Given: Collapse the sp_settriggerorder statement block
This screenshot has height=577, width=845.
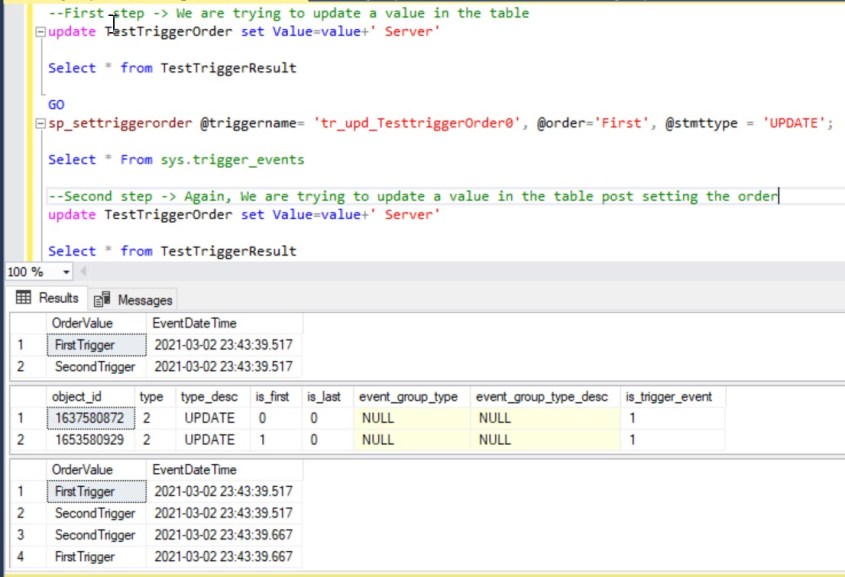Looking at the screenshot, I should [39, 124].
